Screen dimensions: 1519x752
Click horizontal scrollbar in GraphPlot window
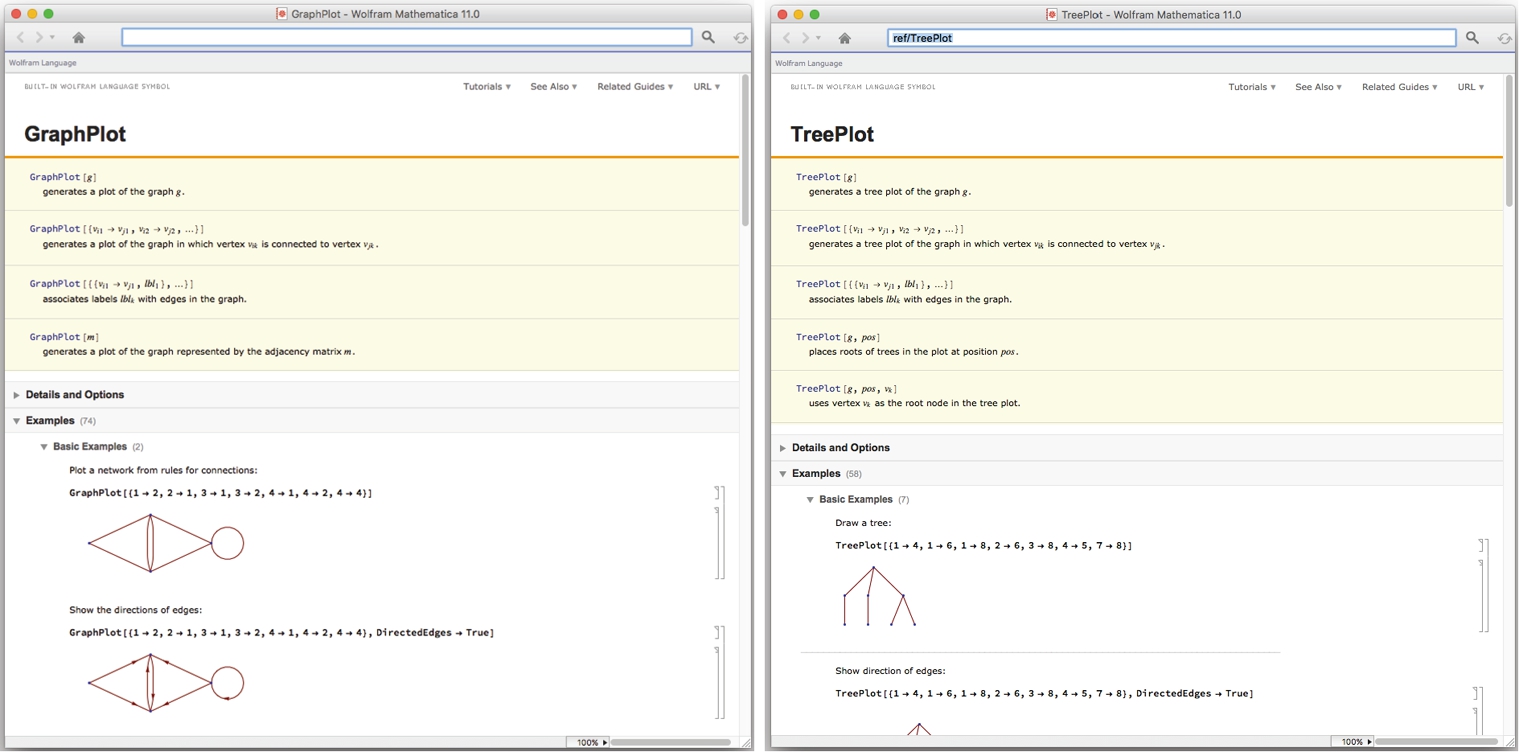pos(670,743)
